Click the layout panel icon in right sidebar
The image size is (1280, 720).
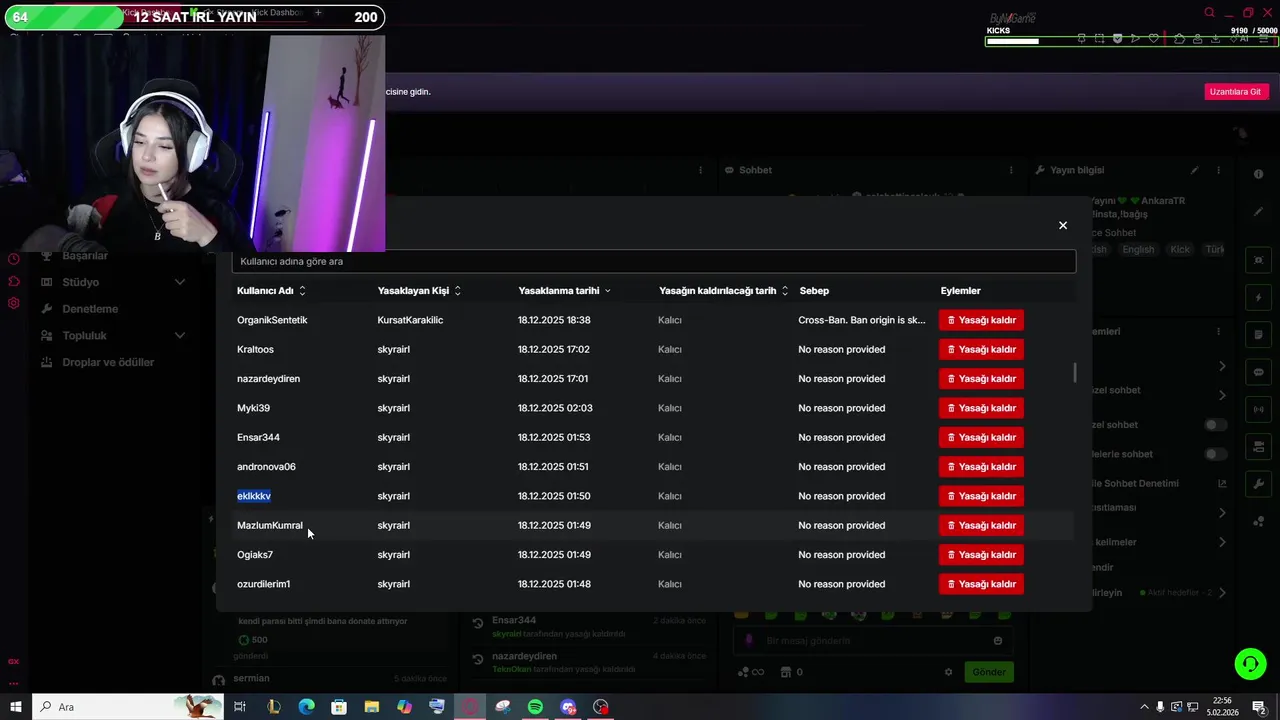1259,446
